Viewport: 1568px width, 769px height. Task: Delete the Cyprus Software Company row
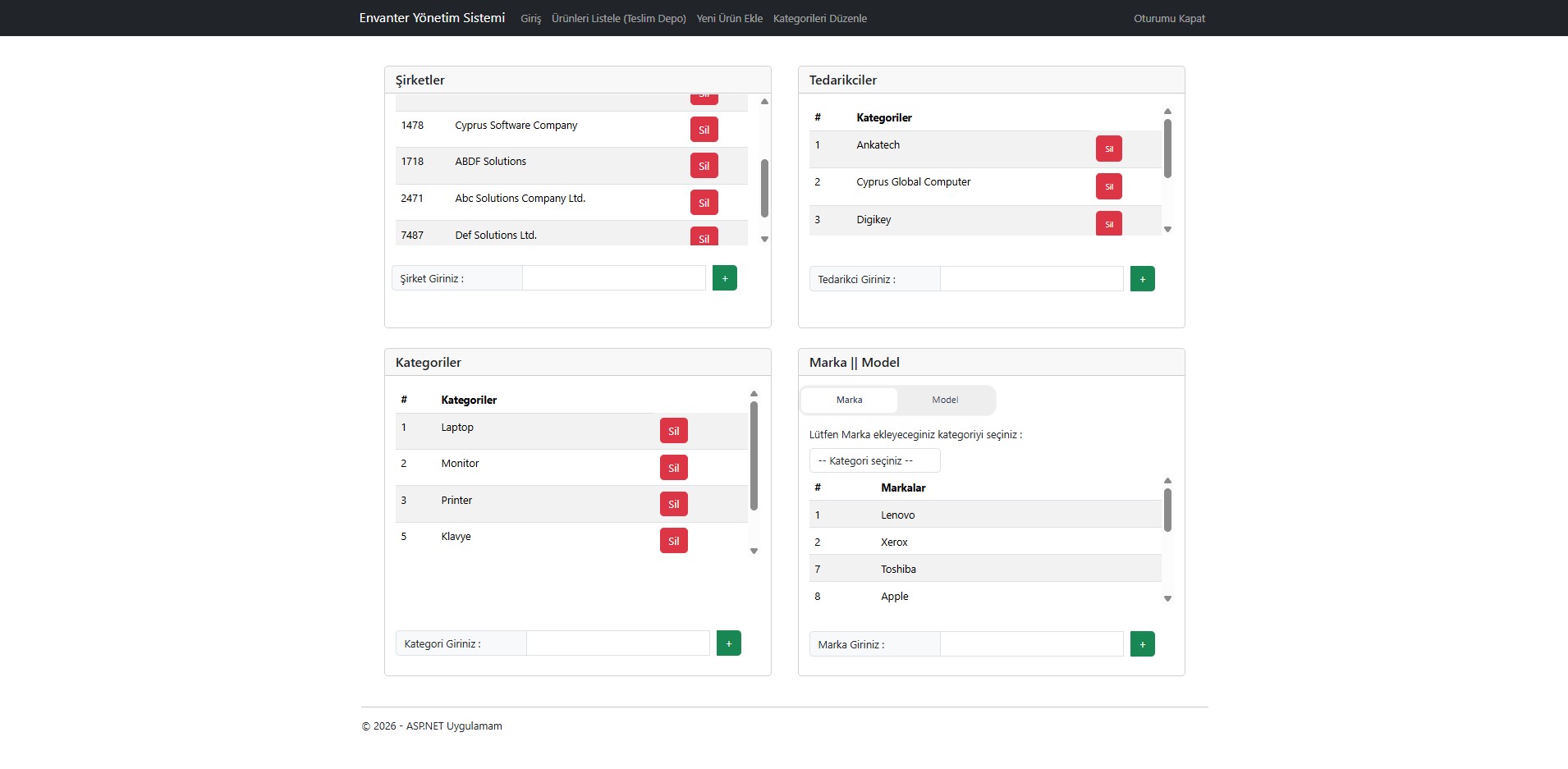coord(704,130)
